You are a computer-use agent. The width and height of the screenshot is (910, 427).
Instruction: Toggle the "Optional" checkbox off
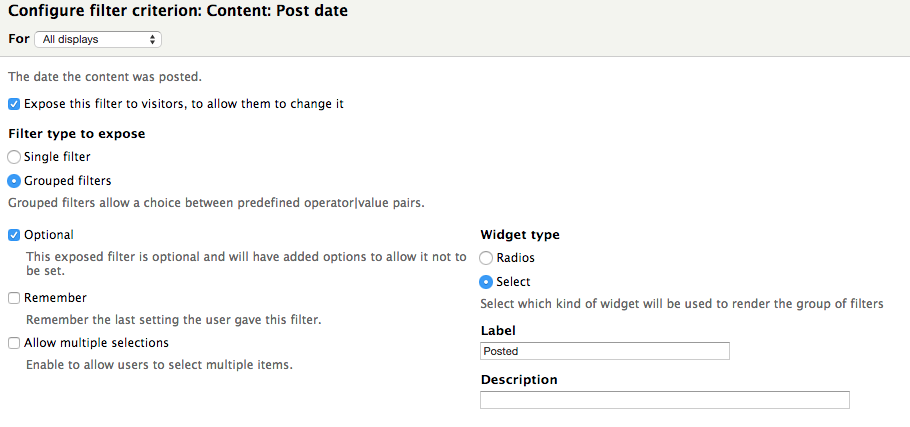[x=14, y=235]
